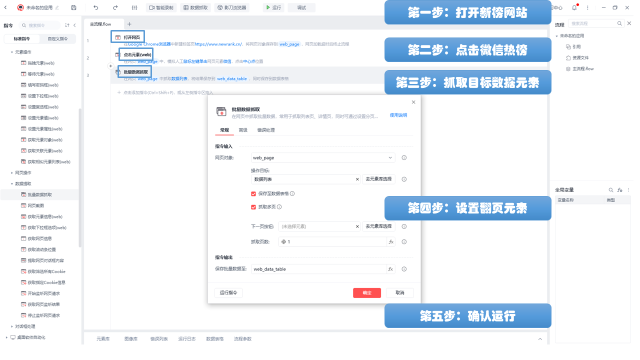640x360 pixels.
Task: Collapse the instruction panel with the arrow icon
Action: pyautogui.click(x=75, y=25)
